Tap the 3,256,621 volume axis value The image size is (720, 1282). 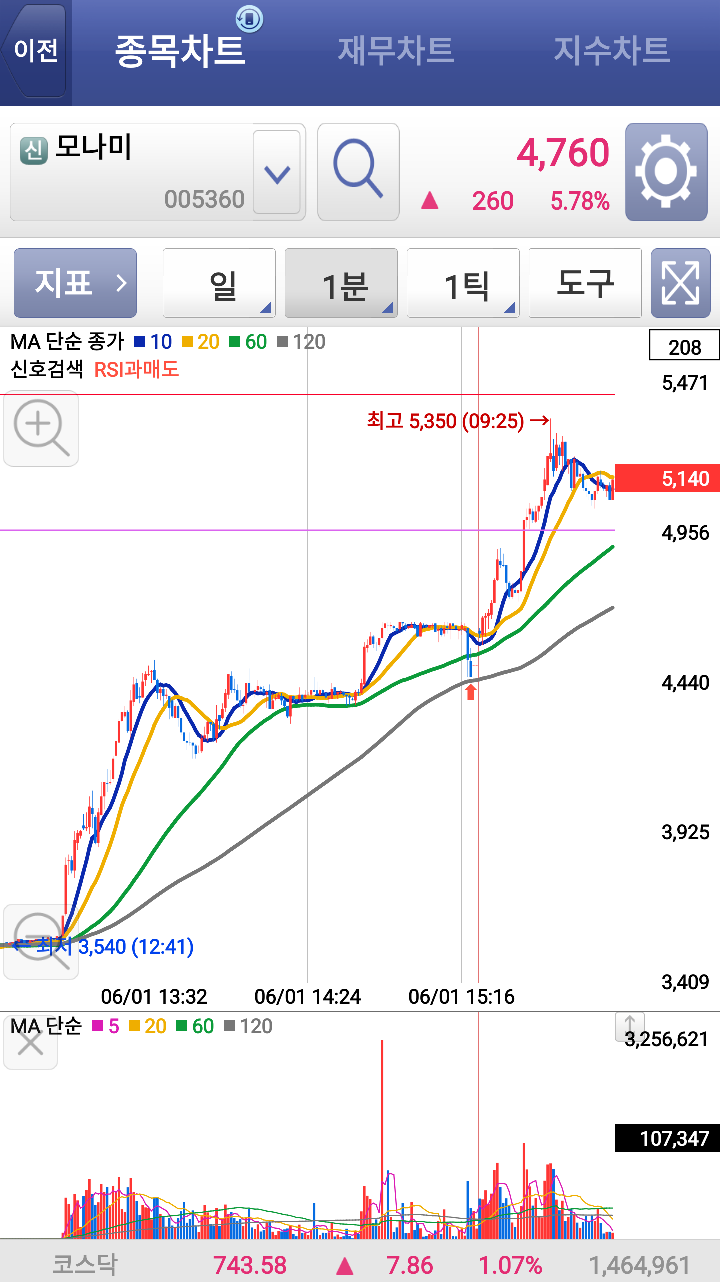pos(666,1039)
